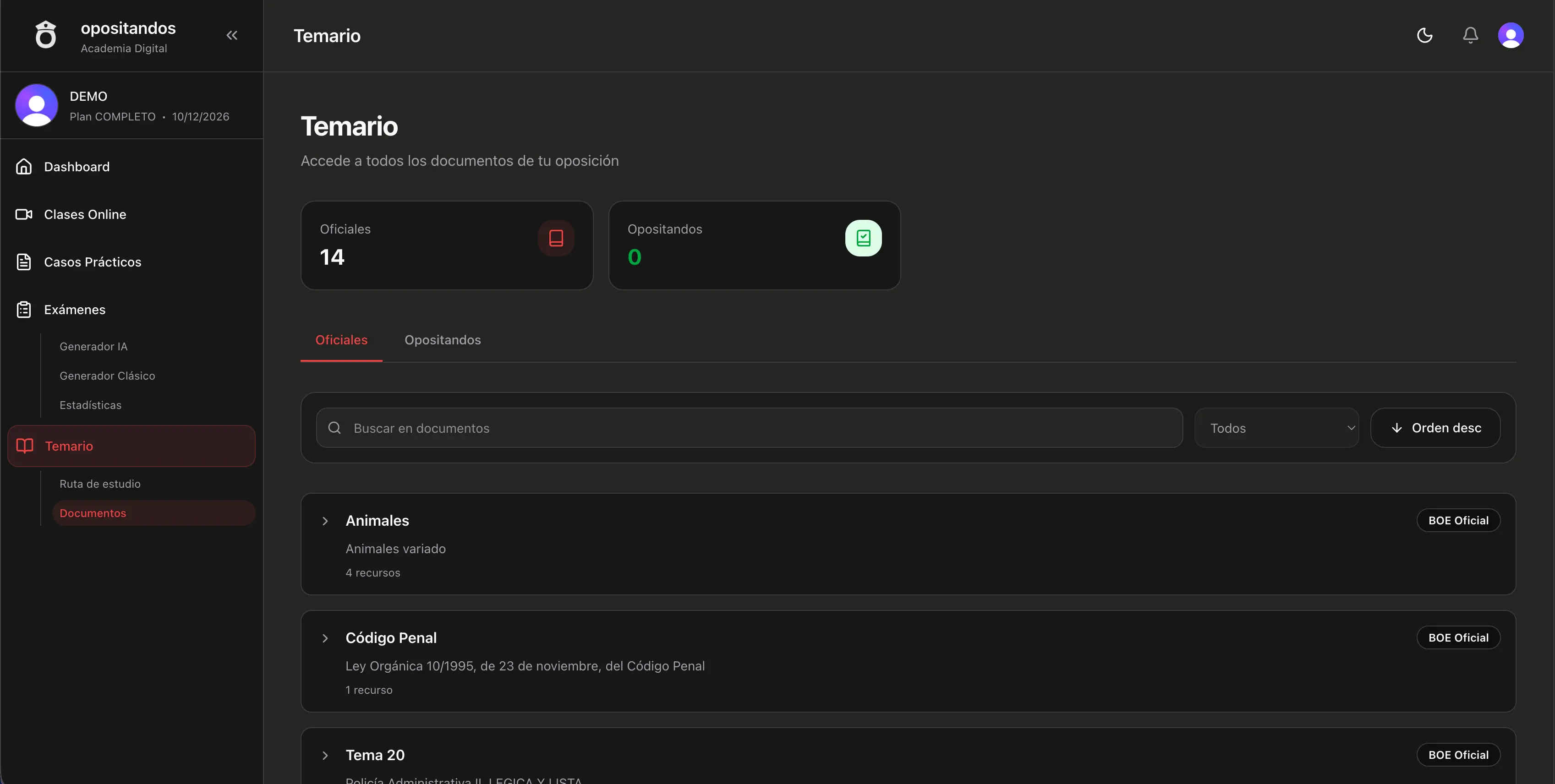This screenshot has height=784, width=1555.
Task: Click the green icon in the Opositandos card
Action: coord(863,239)
